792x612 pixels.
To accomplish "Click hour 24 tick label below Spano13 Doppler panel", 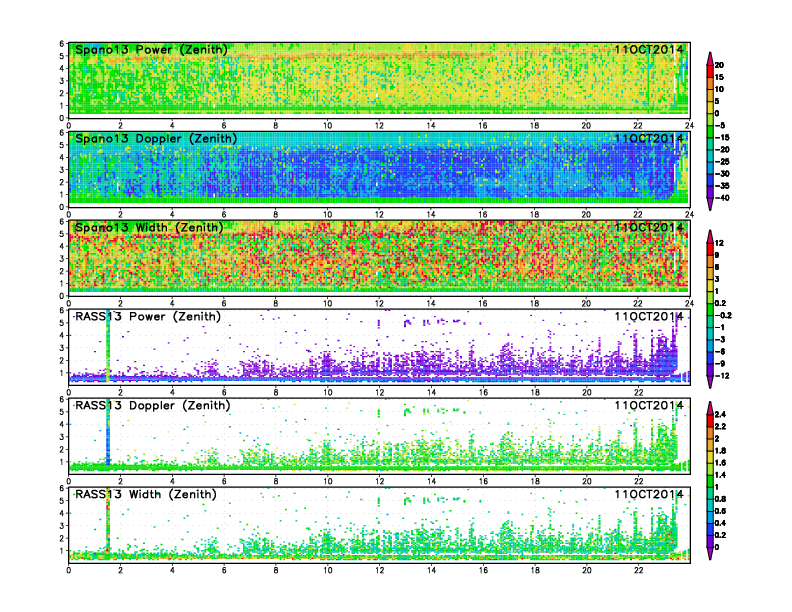I will click(x=689, y=214).
